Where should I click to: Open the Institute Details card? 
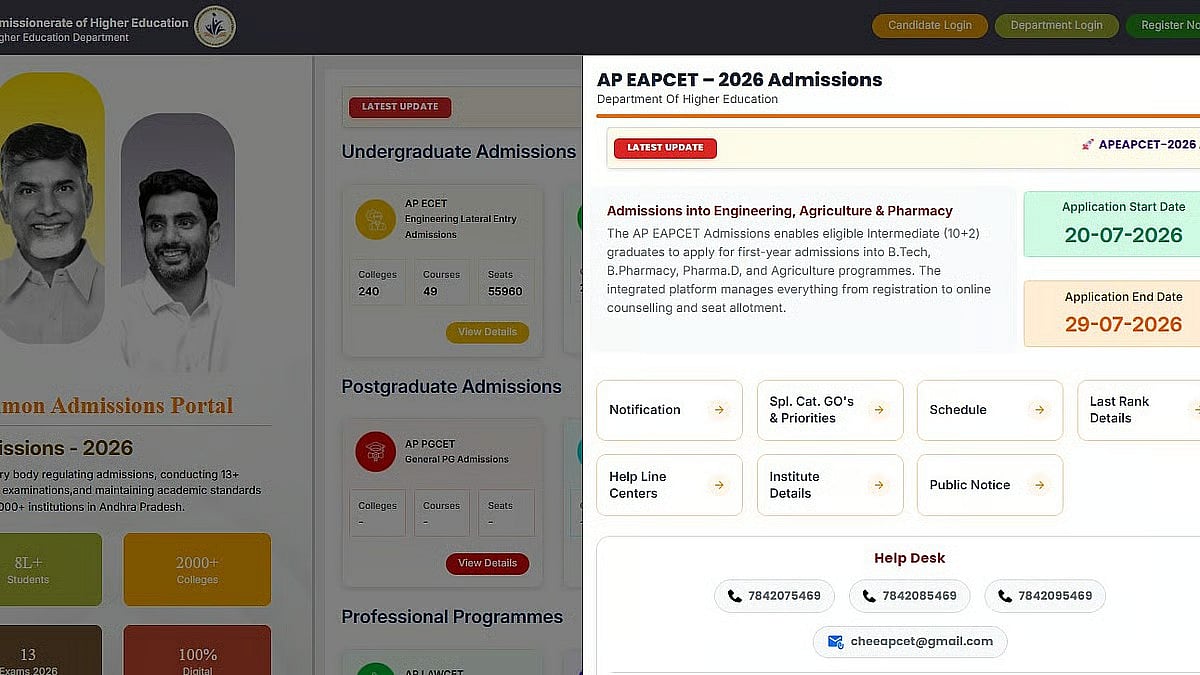pos(830,485)
